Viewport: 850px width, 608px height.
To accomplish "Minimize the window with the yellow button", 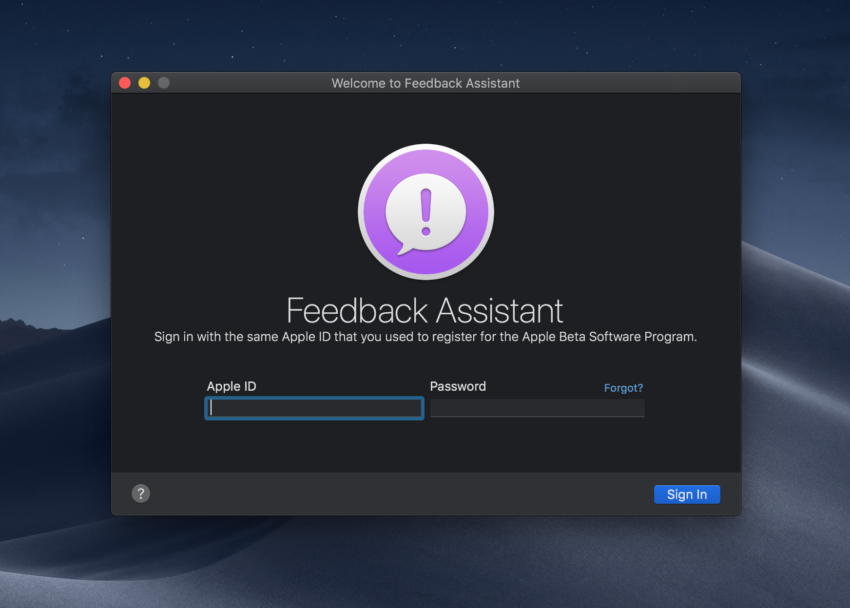I will pyautogui.click(x=144, y=83).
